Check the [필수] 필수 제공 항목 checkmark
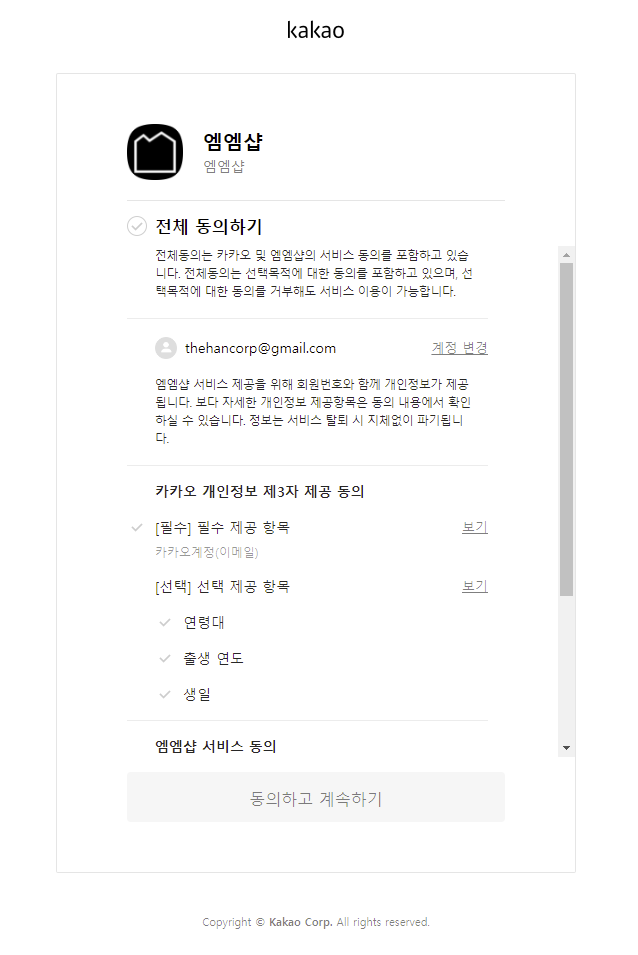The height and width of the screenshot is (955, 638). (137, 527)
